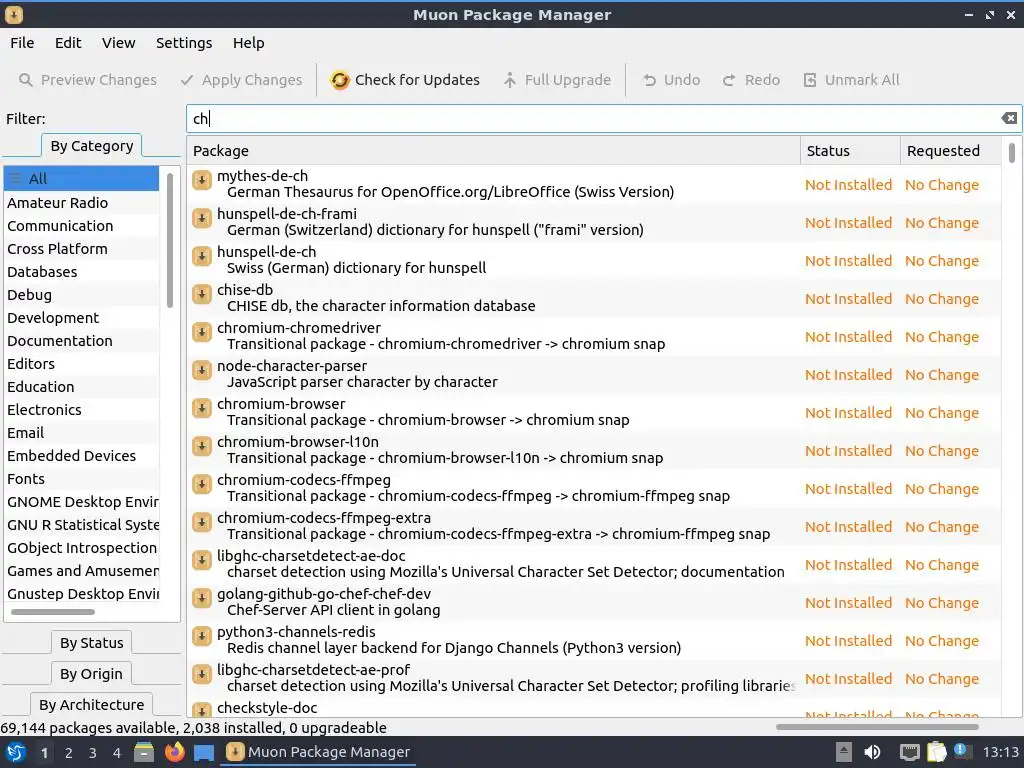Click the category list horizontal scrollbar
Viewport: 1024px width, 768px height.
click(x=53, y=612)
